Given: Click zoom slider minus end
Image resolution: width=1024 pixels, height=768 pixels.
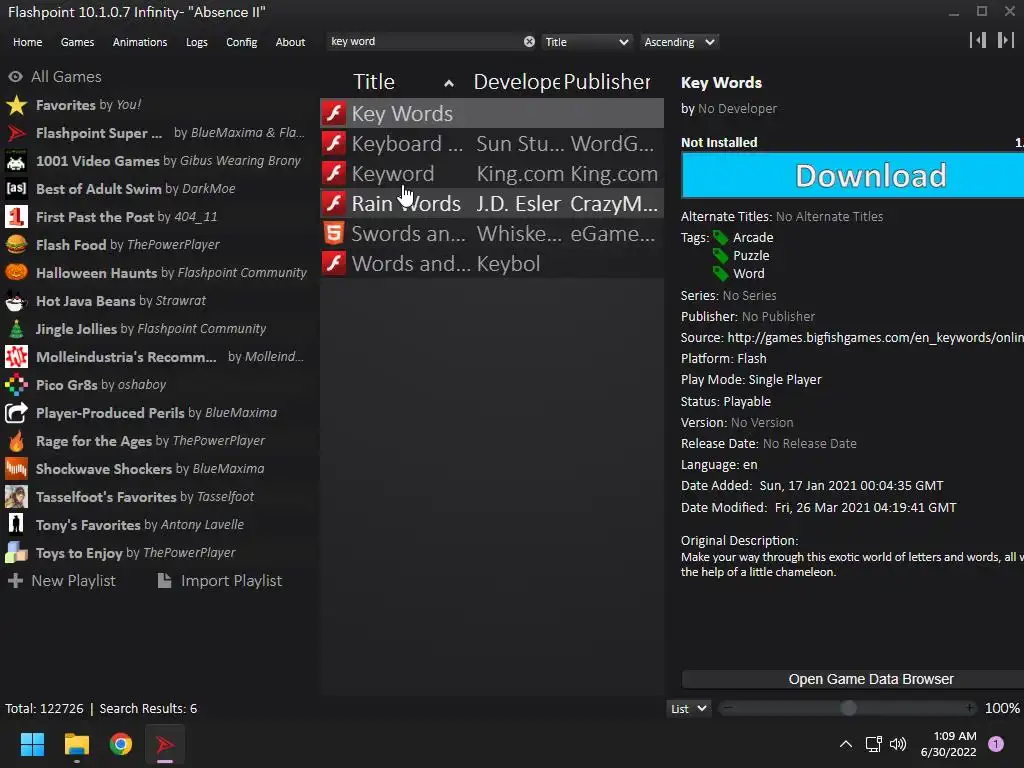Looking at the screenshot, I should click(728, 709).
